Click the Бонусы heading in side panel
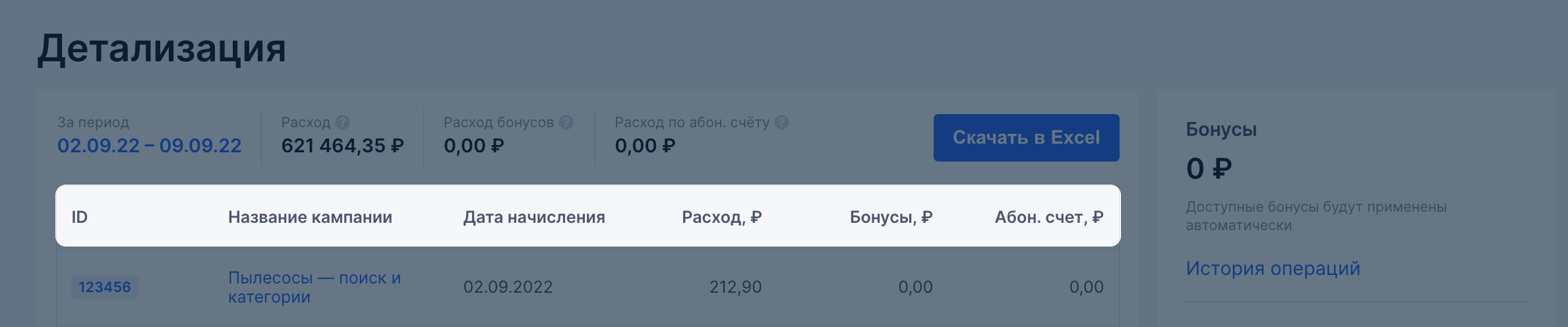This screenshot has height=327, width=1568. pos(1221,129)
